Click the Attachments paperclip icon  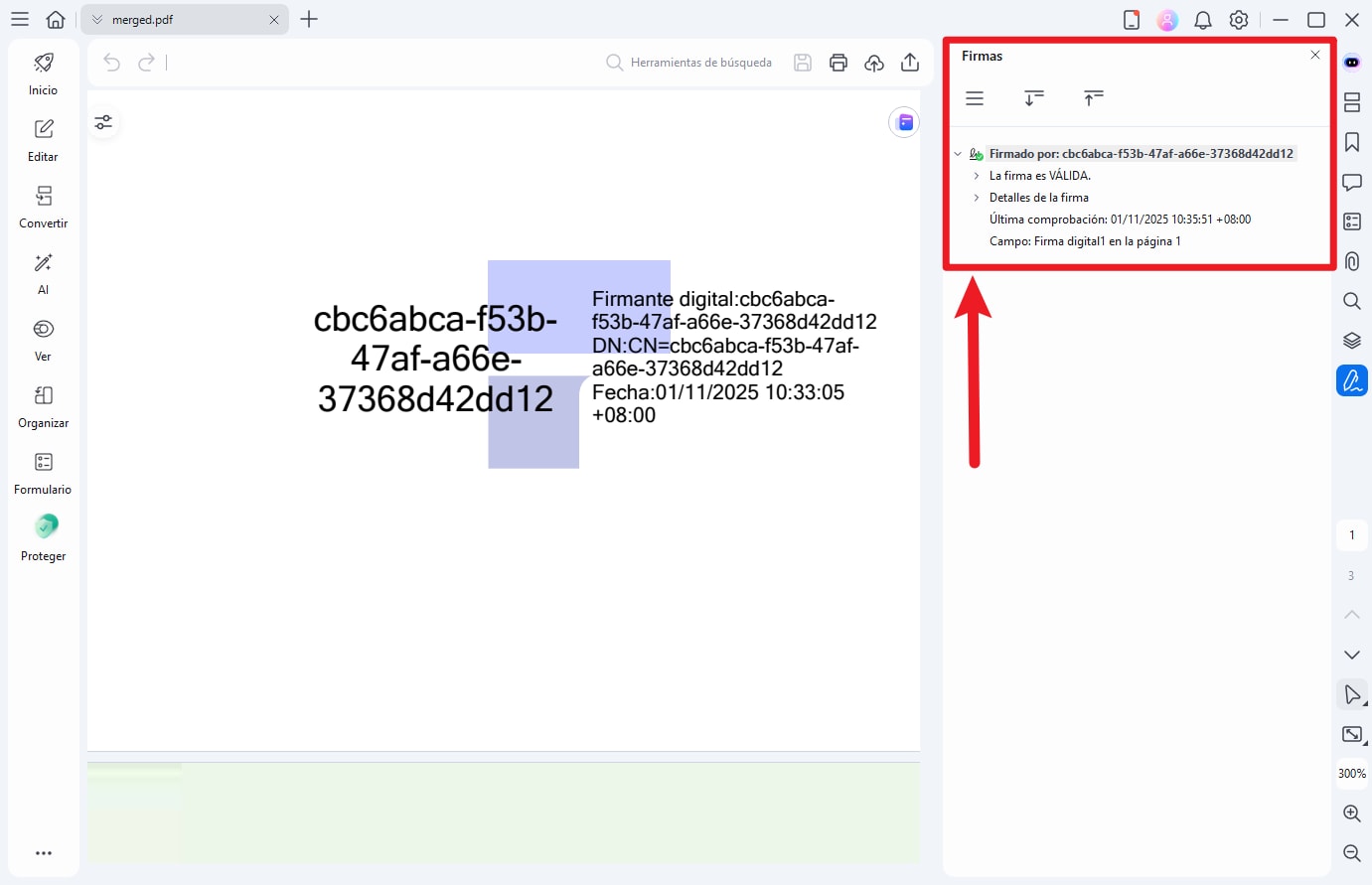[x=1351, y=261]
